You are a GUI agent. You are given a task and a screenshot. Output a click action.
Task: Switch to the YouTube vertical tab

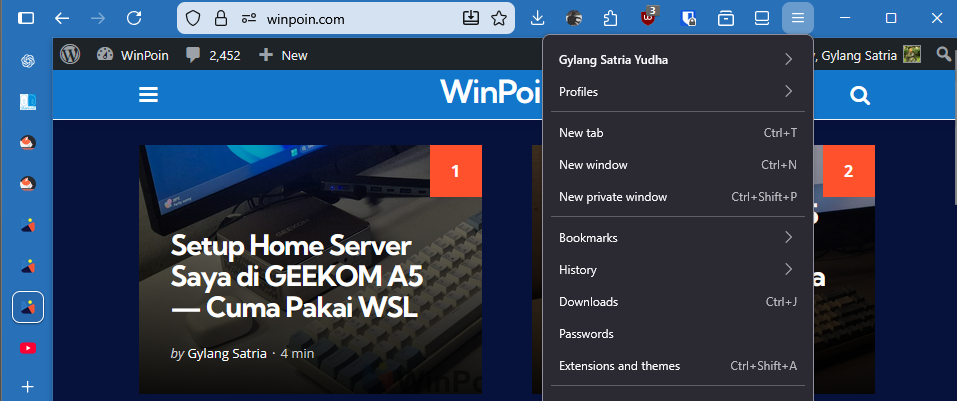click(x=28, y=348)
